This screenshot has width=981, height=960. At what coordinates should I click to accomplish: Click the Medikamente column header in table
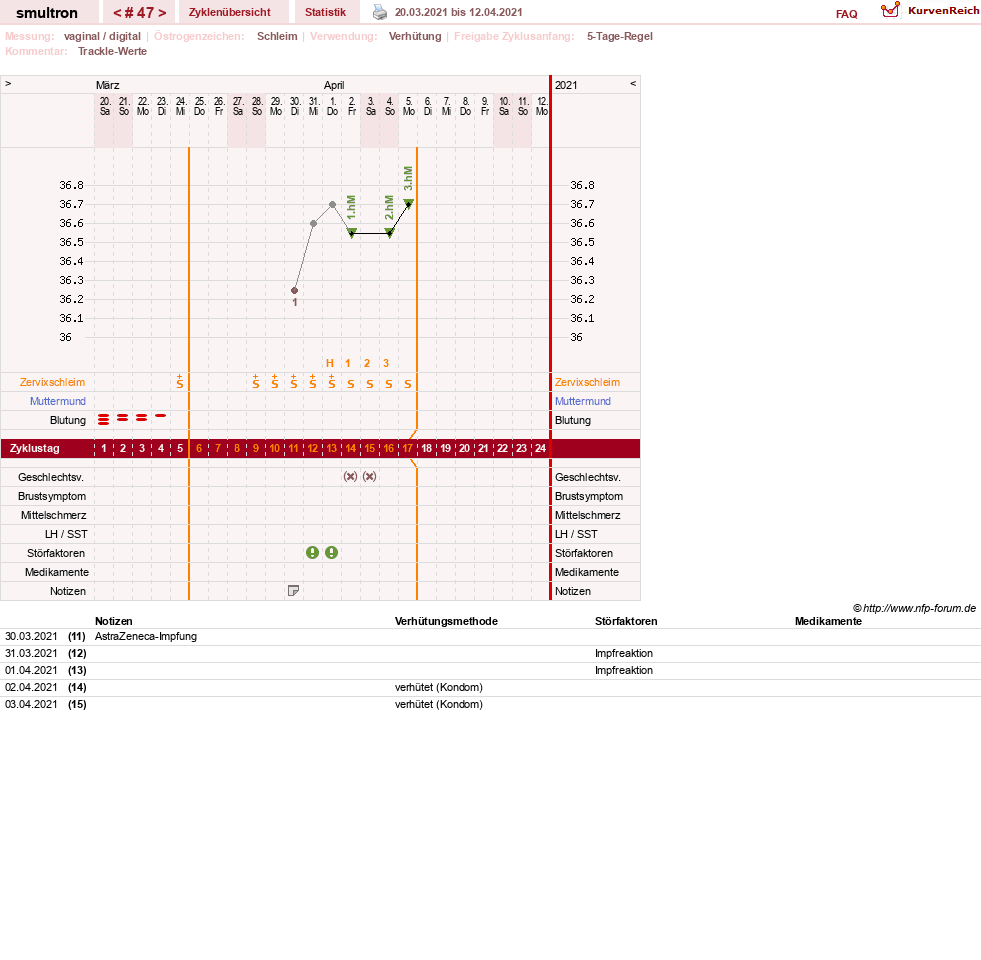coord(828,621)
